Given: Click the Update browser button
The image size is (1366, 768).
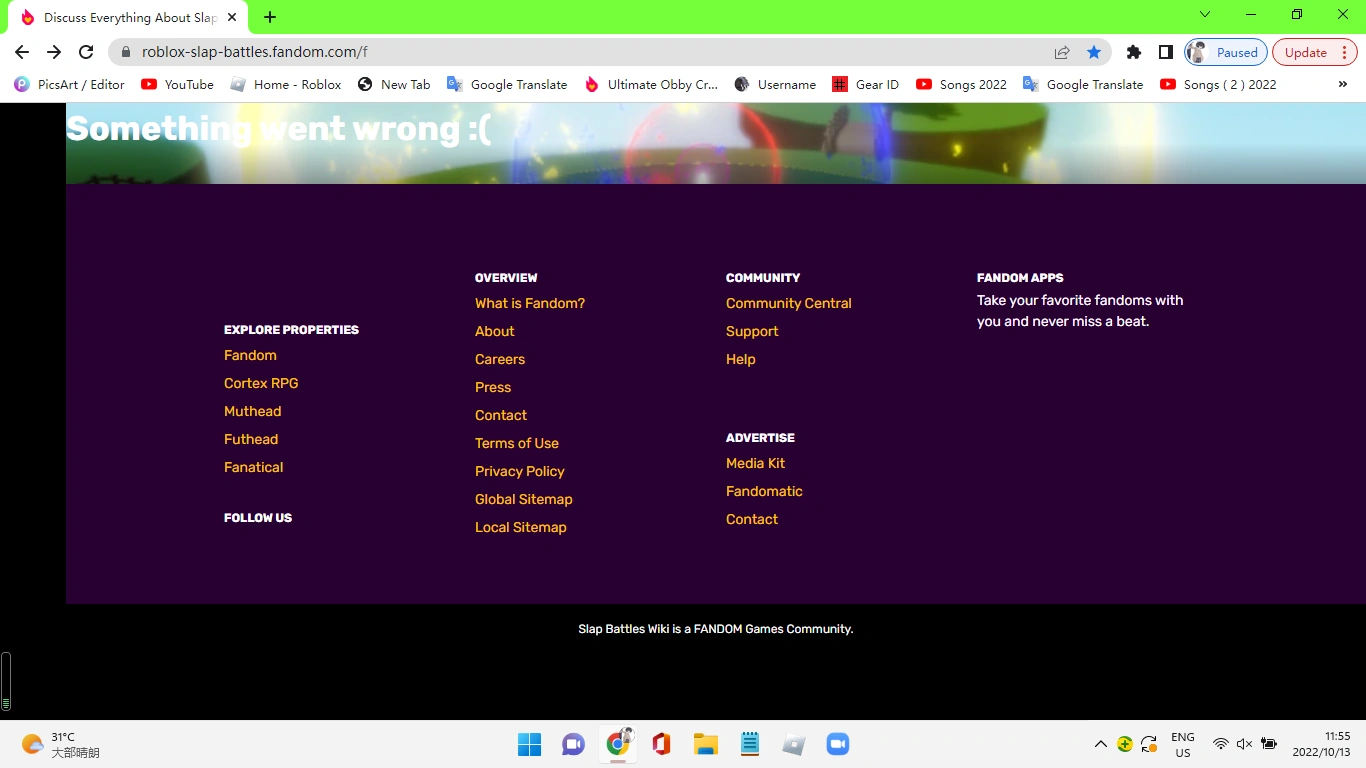Looking at the screenshot, I should (x=1303, y=51).
